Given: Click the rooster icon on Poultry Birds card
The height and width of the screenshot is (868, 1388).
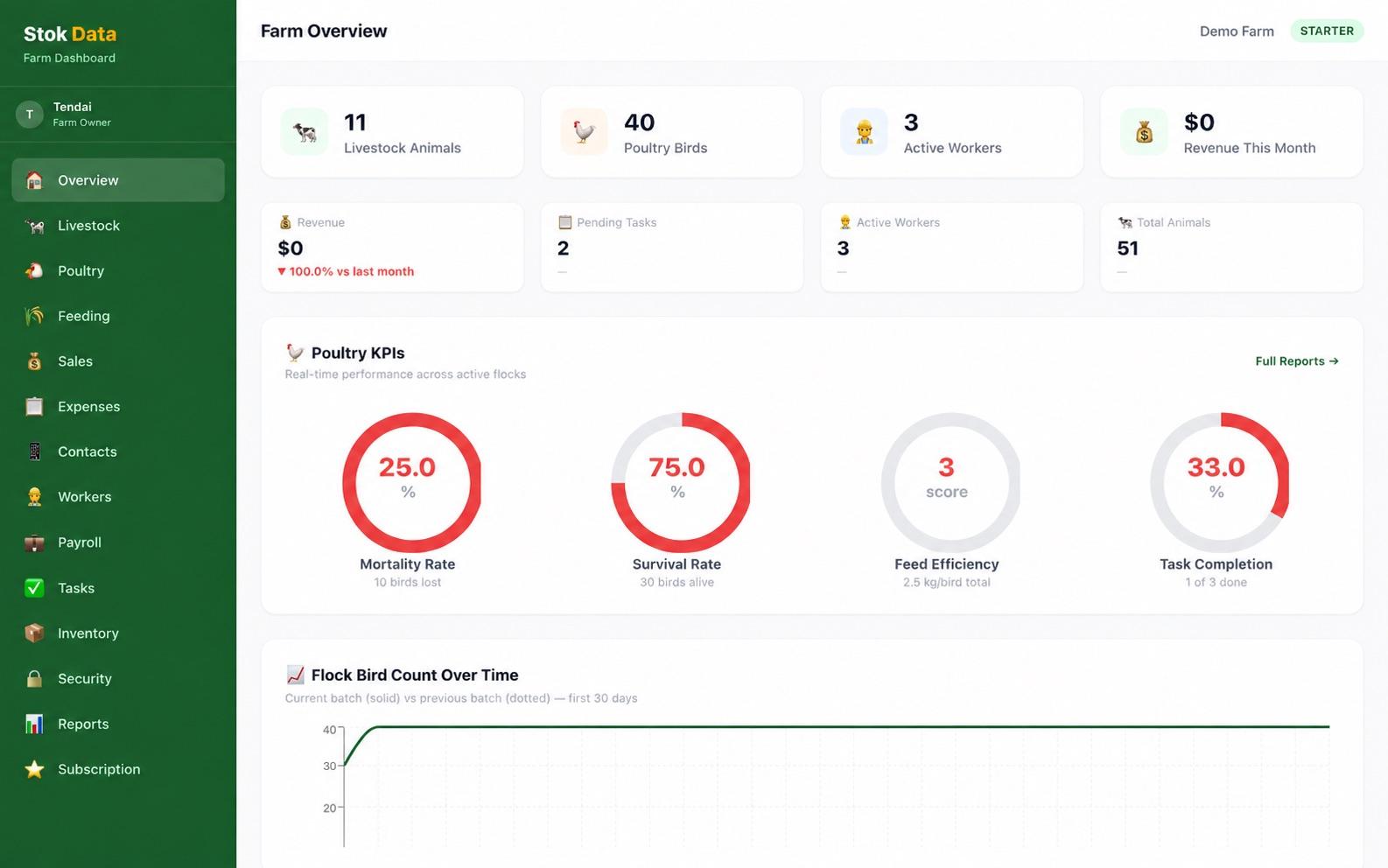Looking at the screenshot, I should pos(584,132).
